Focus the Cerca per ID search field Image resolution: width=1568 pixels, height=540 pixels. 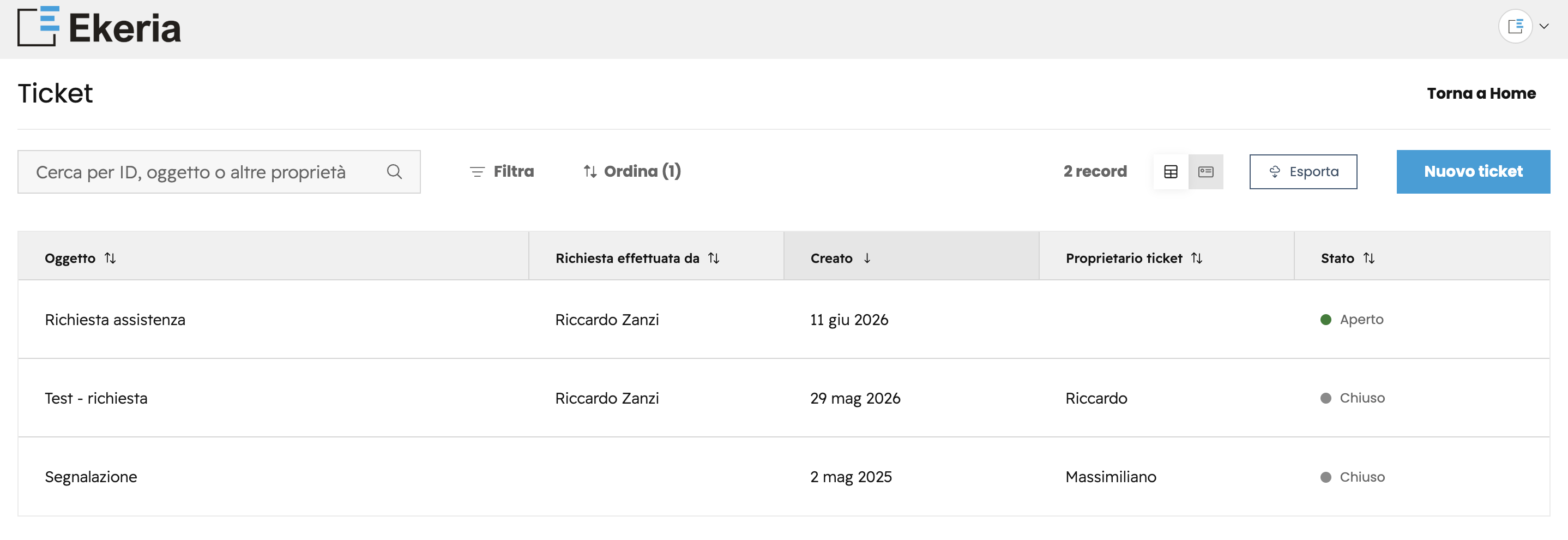[219, 172]
